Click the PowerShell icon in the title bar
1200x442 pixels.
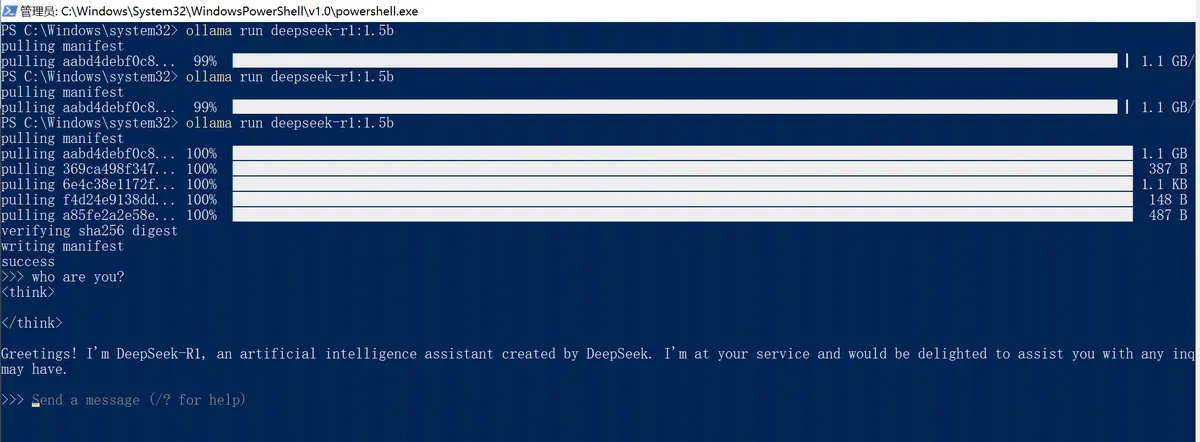pyautogui.click(x=9, y=10)
